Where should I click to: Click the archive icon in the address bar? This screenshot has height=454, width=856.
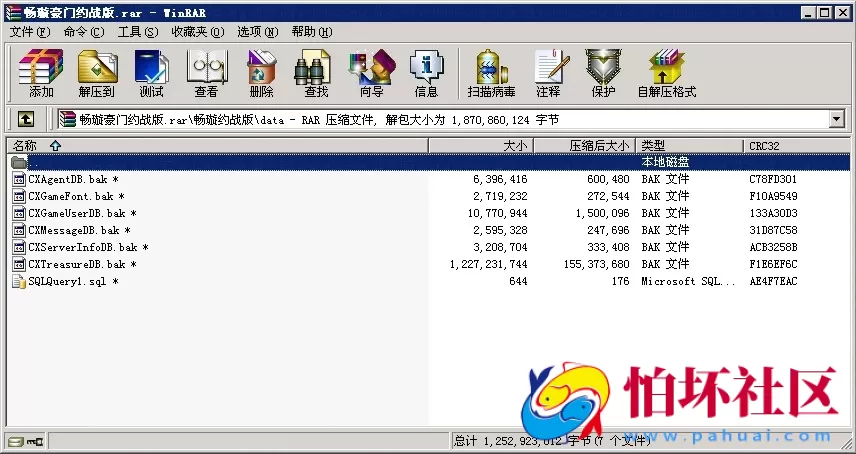(x=68, y=119)
